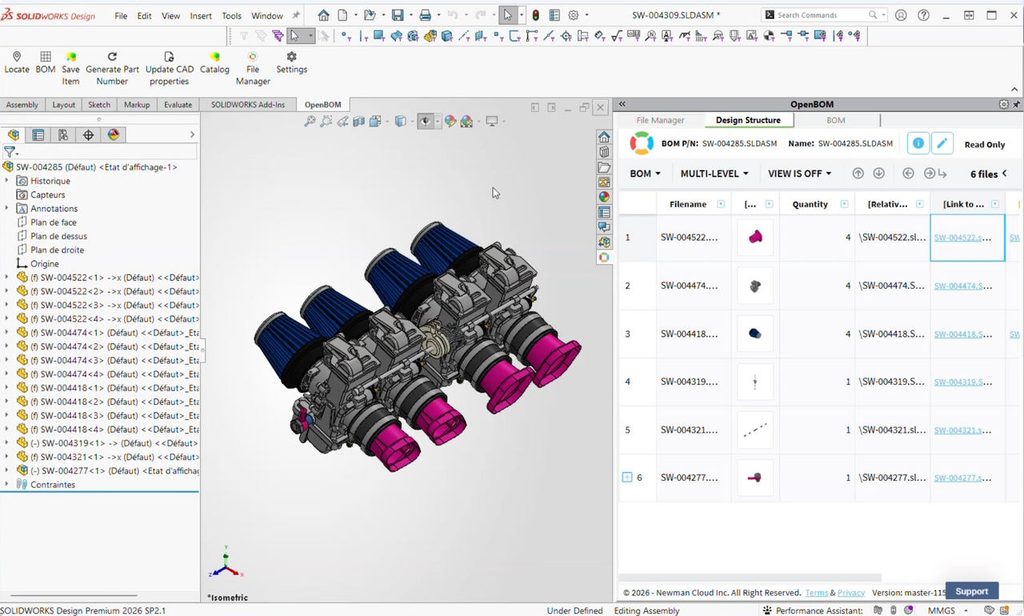Open the File menu

coord(121,16)
